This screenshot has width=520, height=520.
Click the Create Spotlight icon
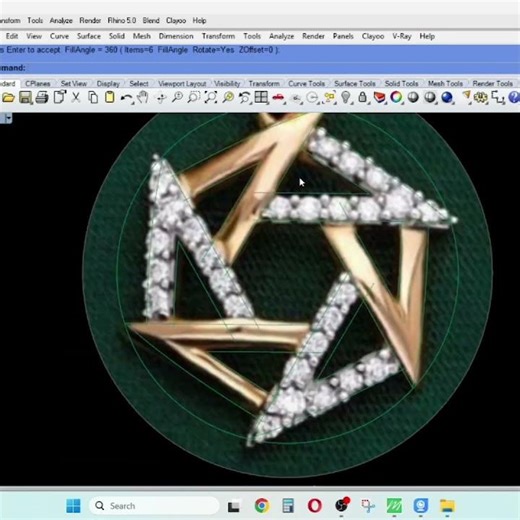(x=466, y=97)
